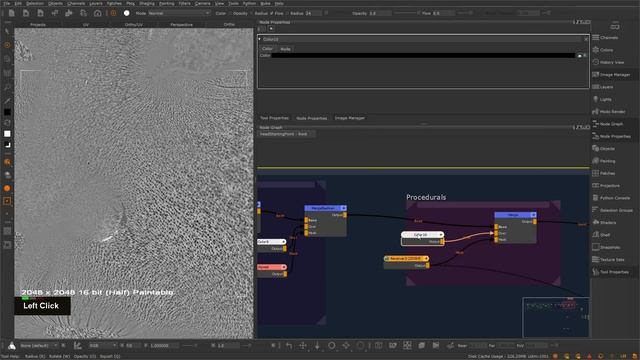Click the Procedurals backdrop title
Screen dimensions: 640x360
[x=426, y=197]
